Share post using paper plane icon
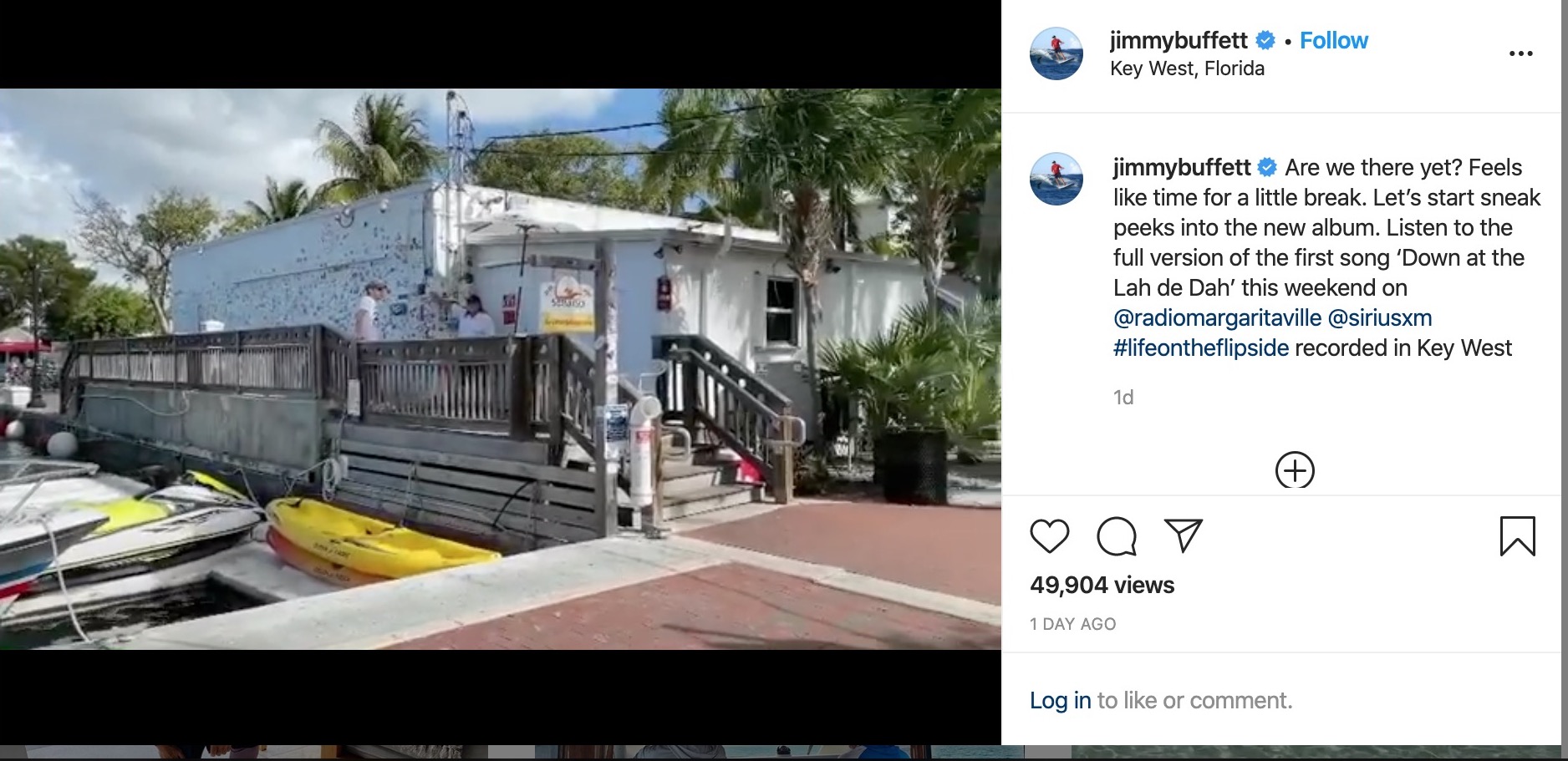Image resolution: width=1568 pixels, height=761 pixels. (1183, 535)
